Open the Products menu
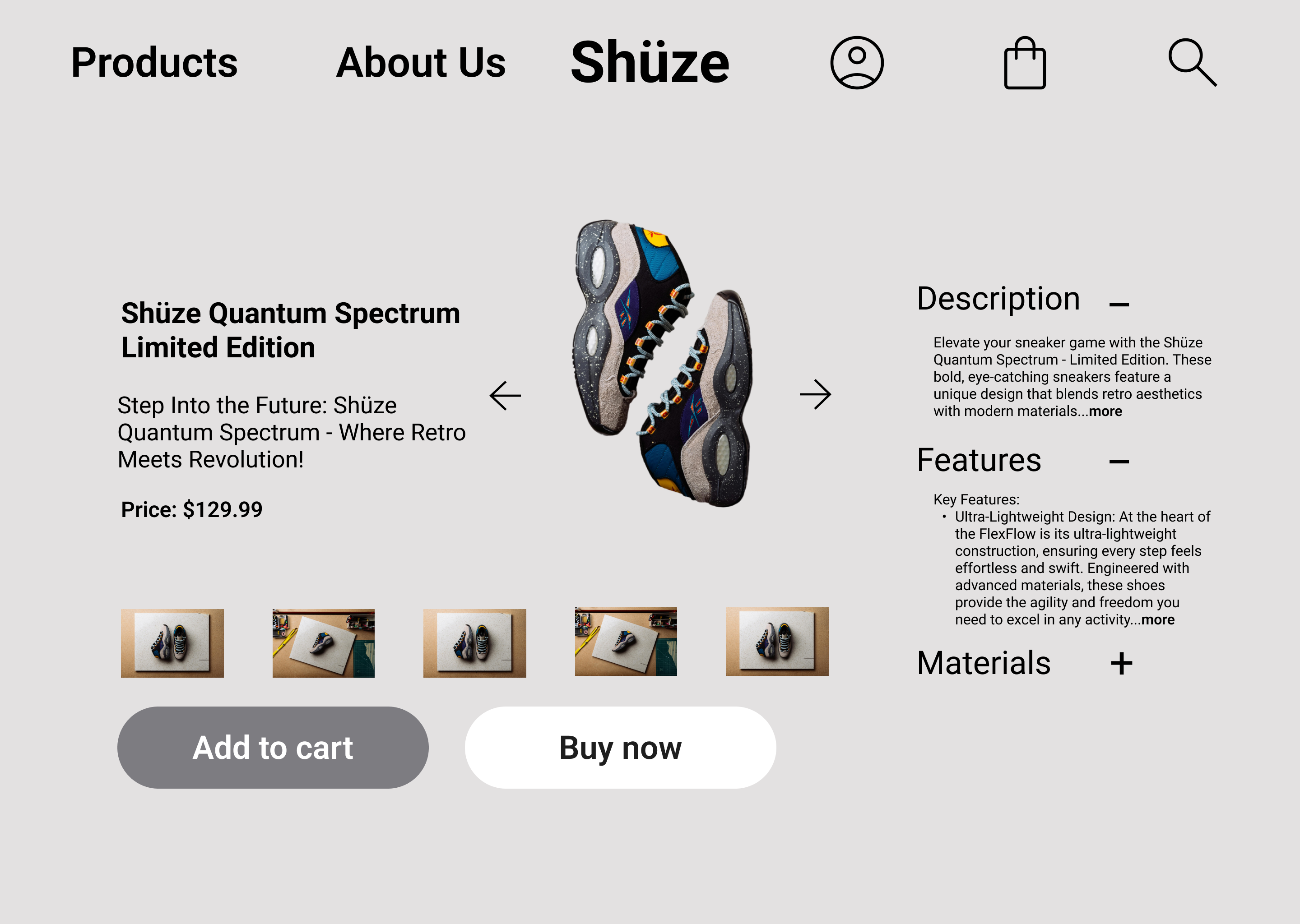Image resolution: width=1300 pixels, height=924 pixels. click(154, 63)
